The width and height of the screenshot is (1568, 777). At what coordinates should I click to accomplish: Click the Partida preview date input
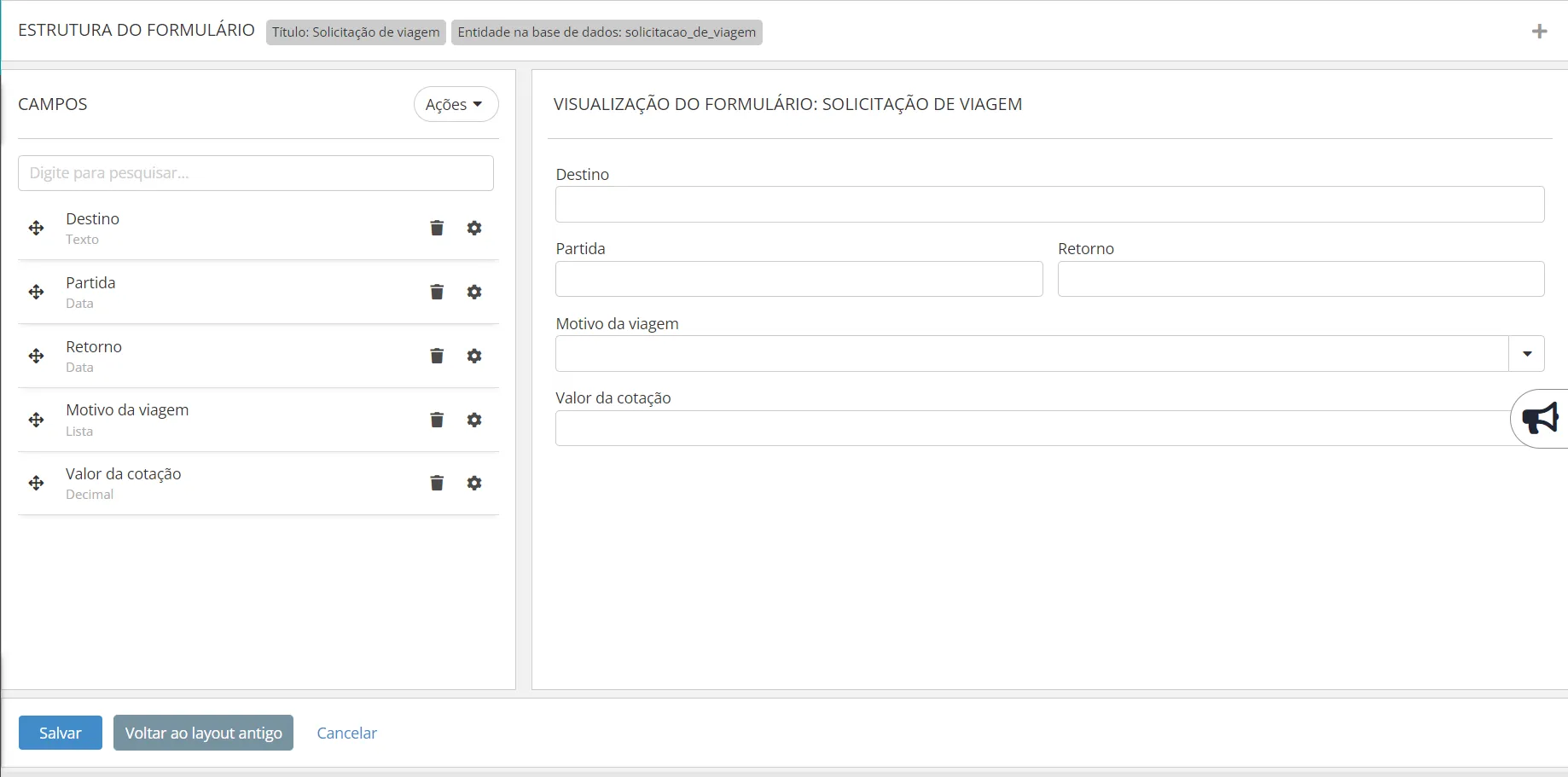(x=799, y=279)
